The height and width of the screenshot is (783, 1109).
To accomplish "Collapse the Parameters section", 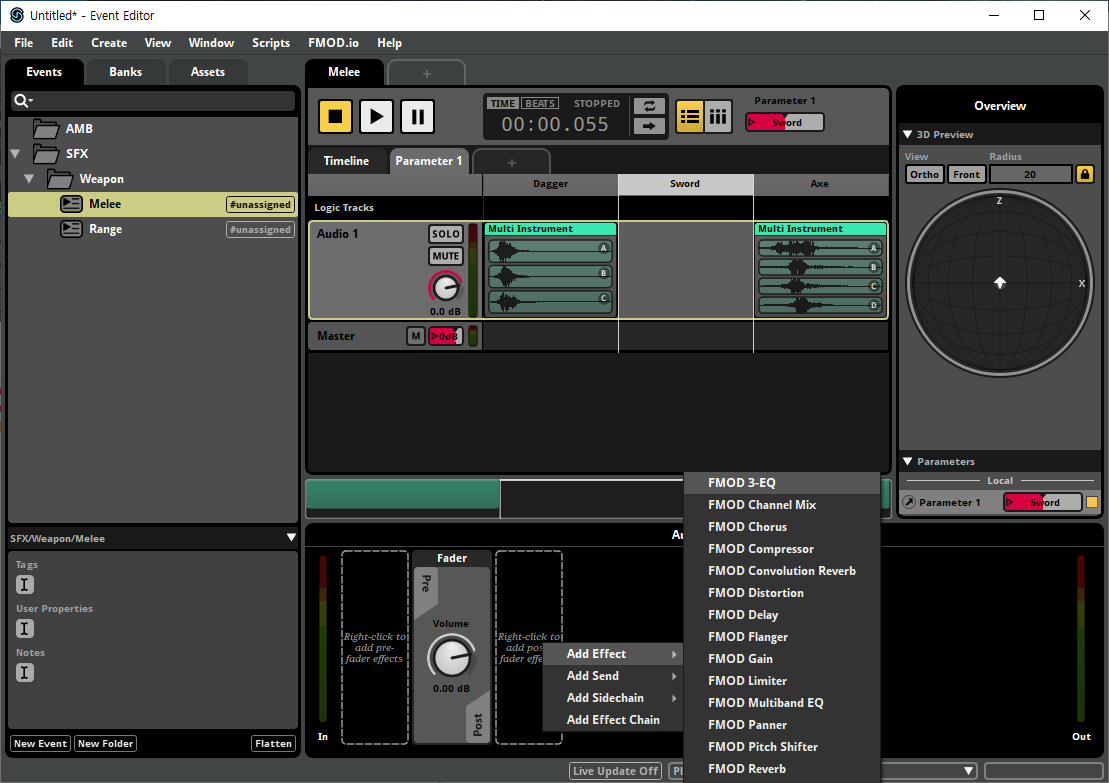I will point(907,461).
